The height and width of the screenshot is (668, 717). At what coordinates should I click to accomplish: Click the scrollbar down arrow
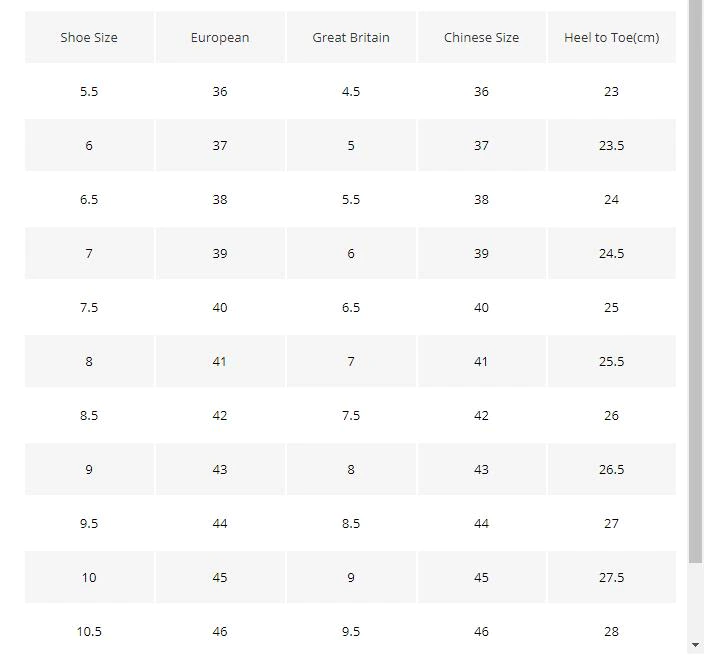(695, 645)
